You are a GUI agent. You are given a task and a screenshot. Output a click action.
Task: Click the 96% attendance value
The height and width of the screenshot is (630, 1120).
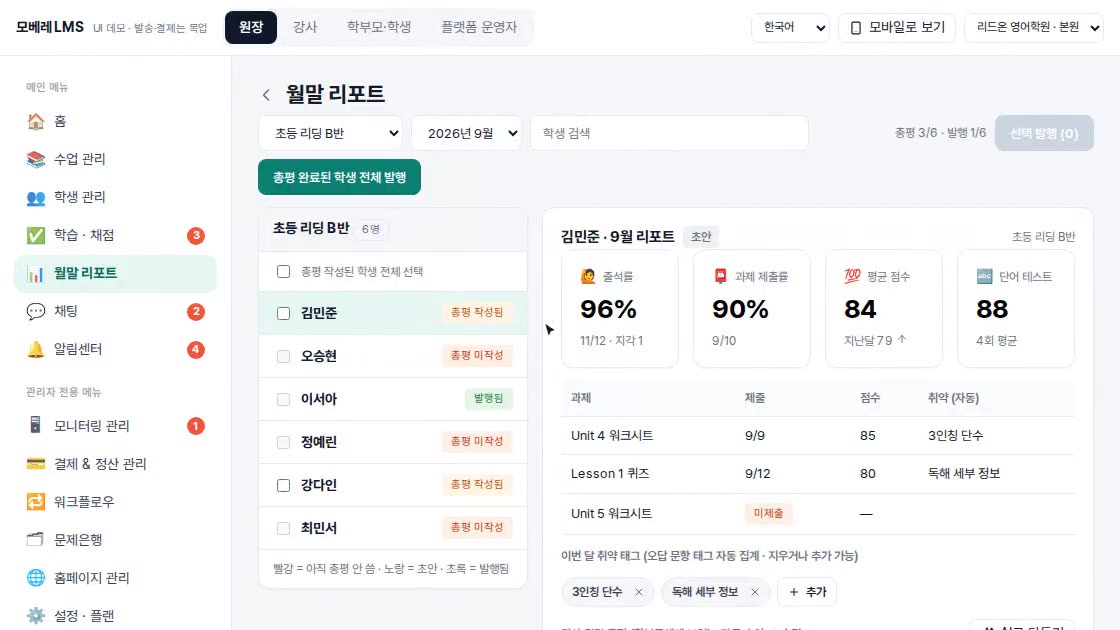tap(608, 309)
